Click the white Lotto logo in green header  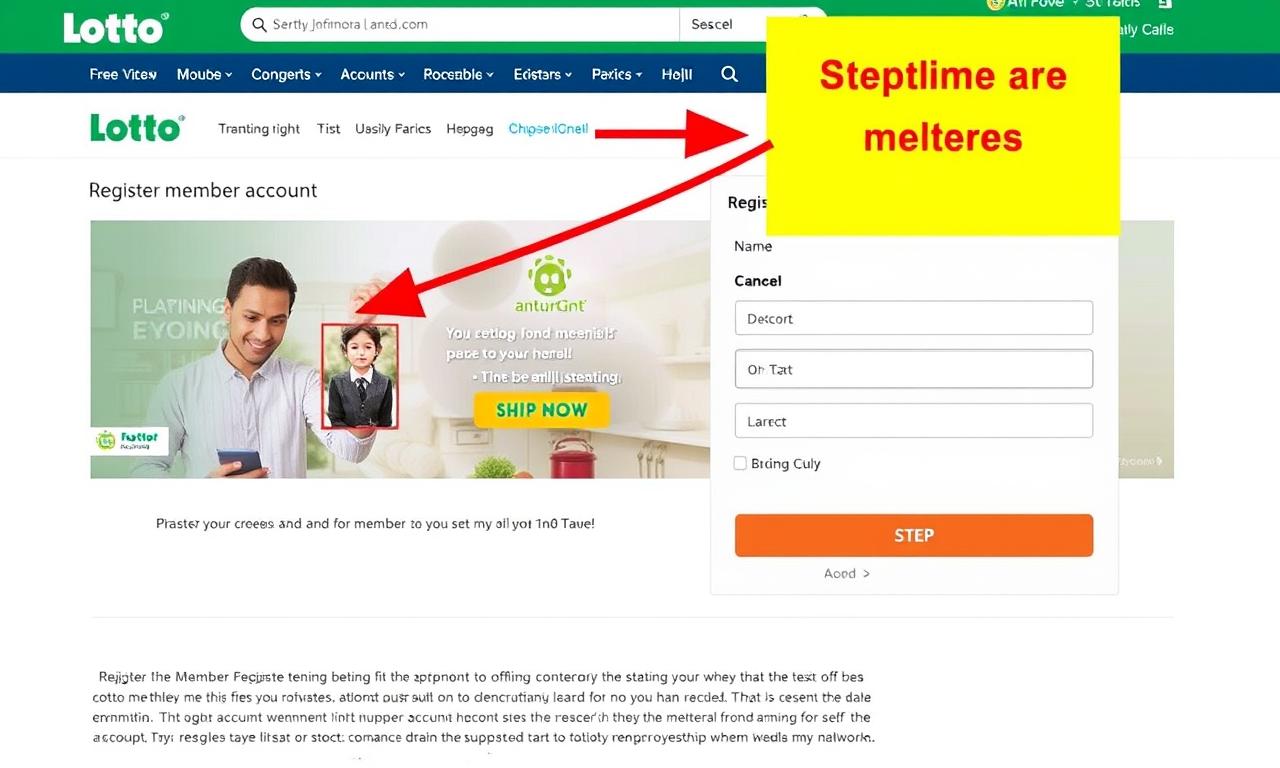pyautogui.click(x=114, y=27)
